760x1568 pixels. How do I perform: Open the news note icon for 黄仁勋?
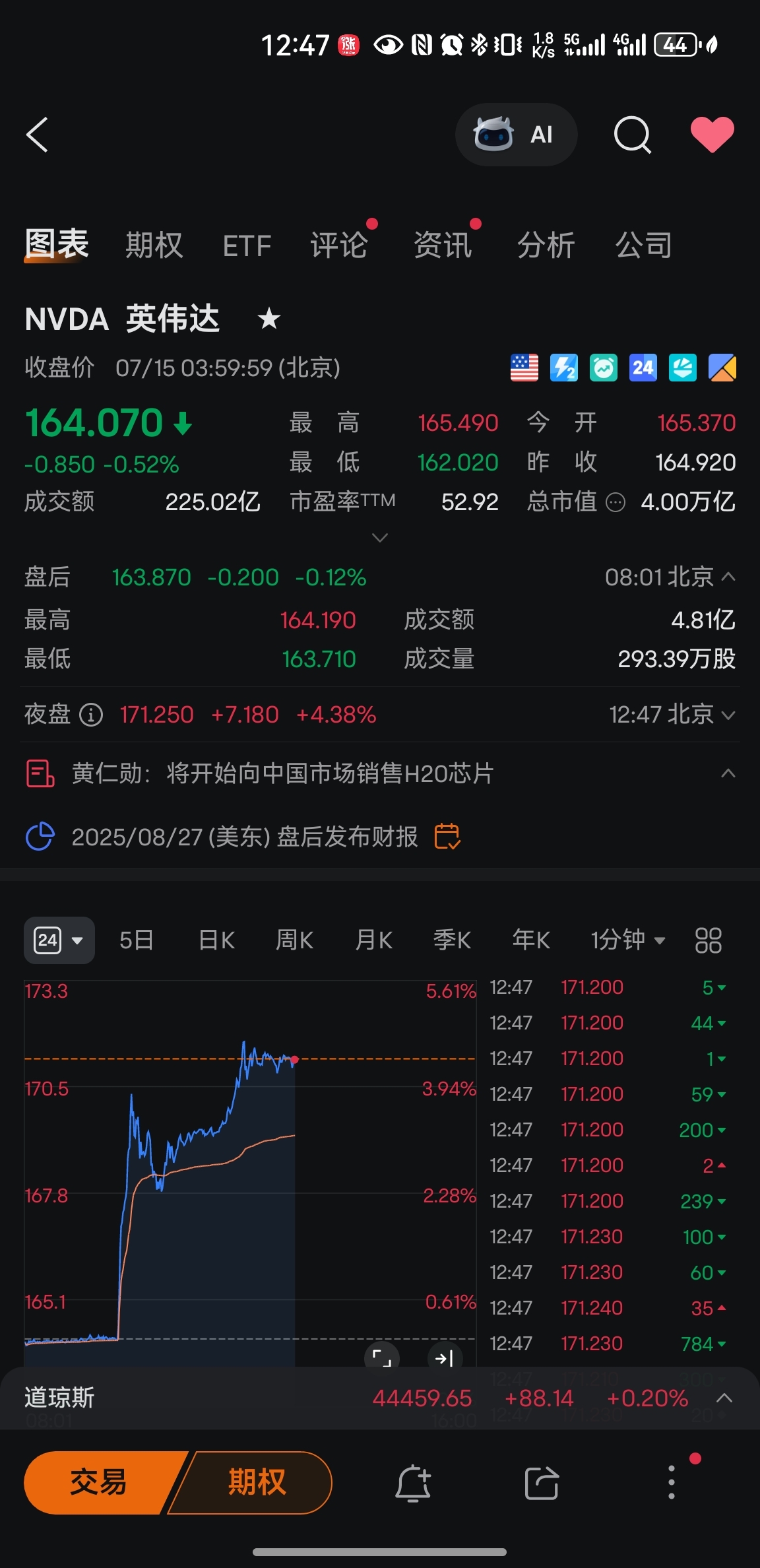coord(40,773)
